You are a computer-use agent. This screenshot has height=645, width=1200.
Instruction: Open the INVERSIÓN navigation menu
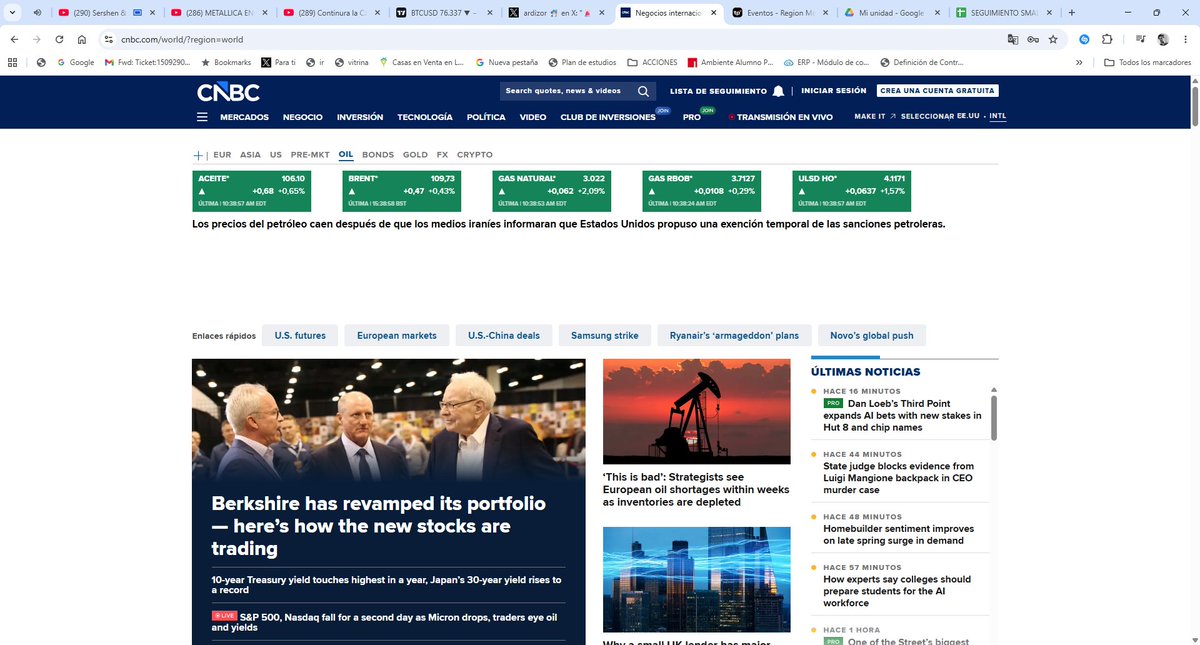pos(360,117)
